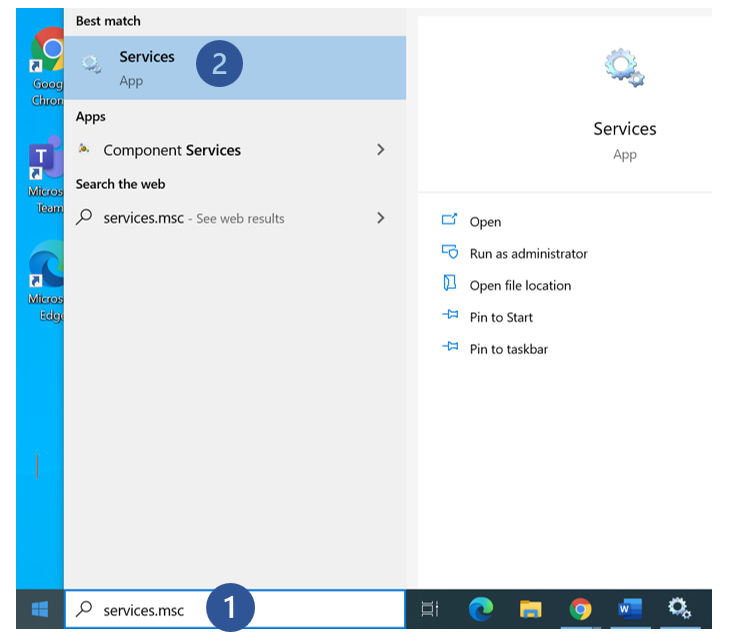
Task: Click the Services gear icon on taskbar
Action: (680, 609)
